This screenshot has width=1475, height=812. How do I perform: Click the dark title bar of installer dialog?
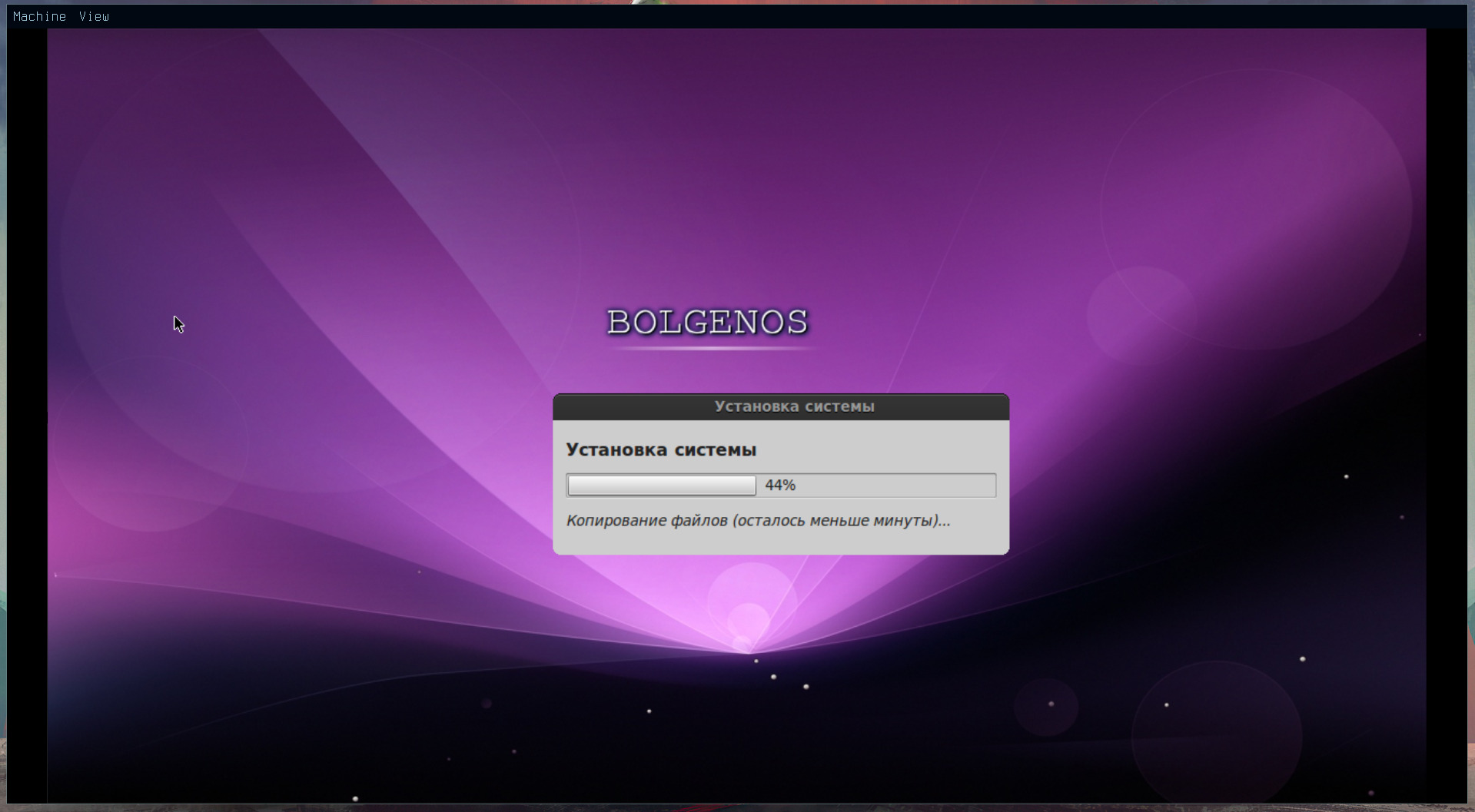pos(780,406)
